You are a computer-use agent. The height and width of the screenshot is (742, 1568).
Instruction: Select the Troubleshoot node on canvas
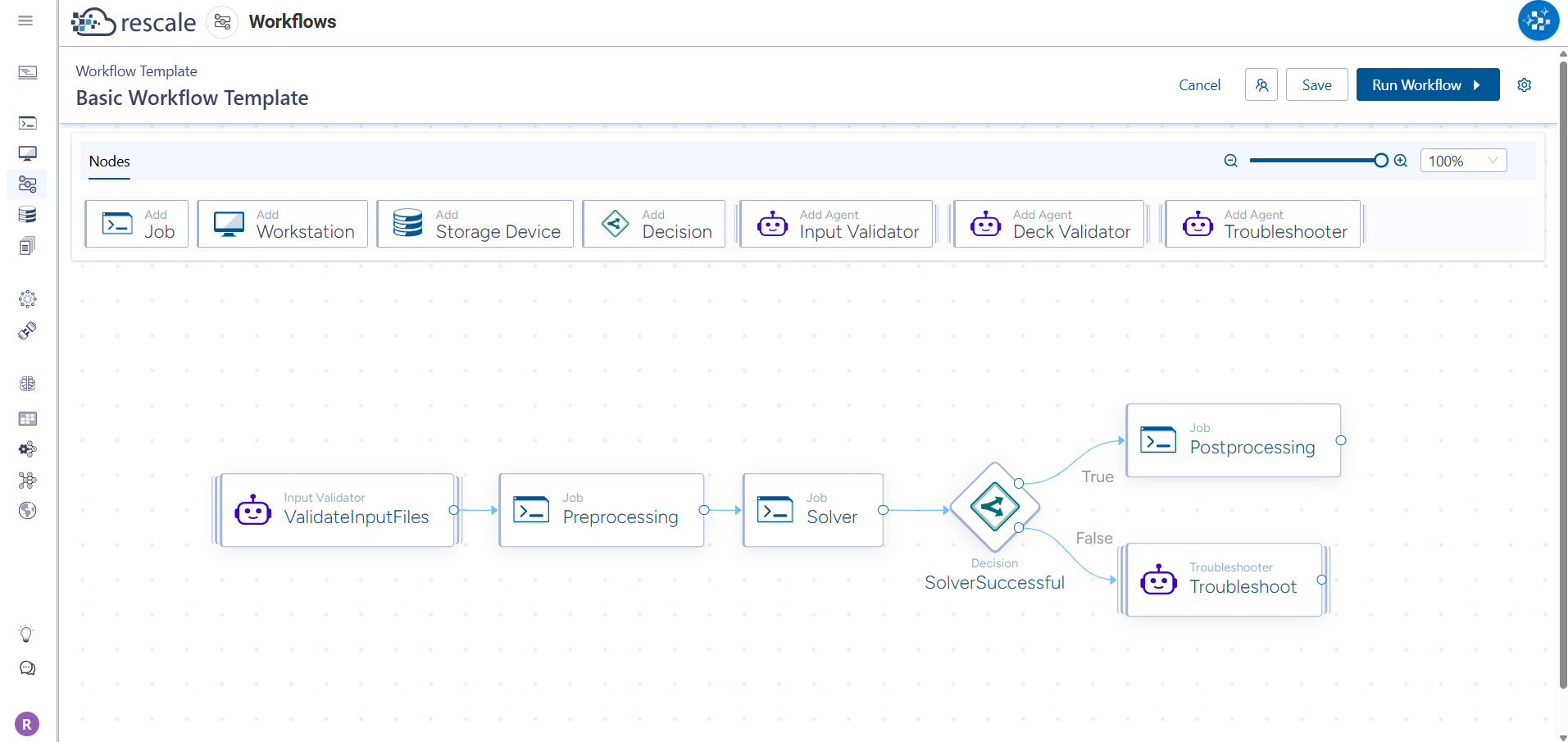tap(1225, 580)
